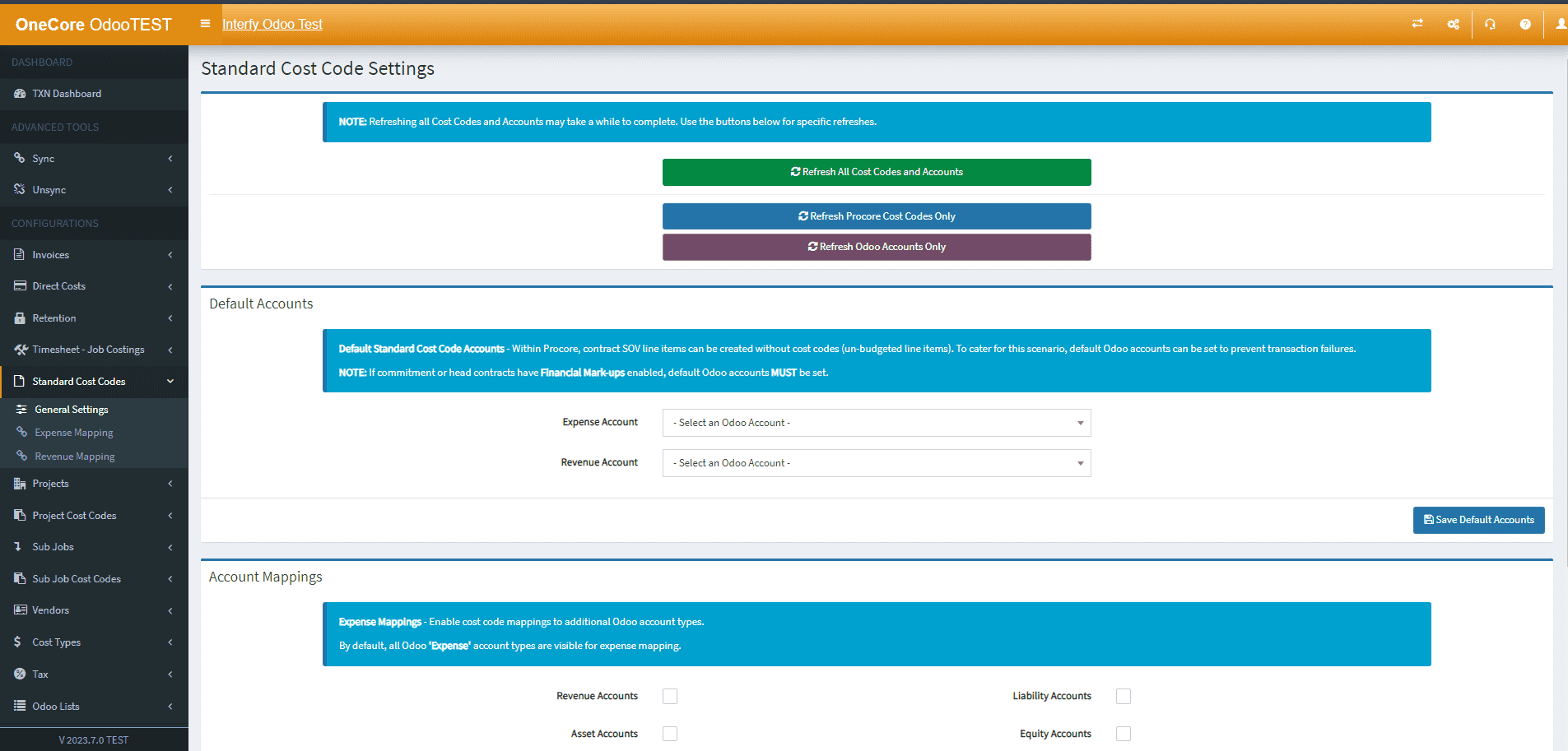
Task: Open the help question mark icon
Action: (x=1525, y=24)
